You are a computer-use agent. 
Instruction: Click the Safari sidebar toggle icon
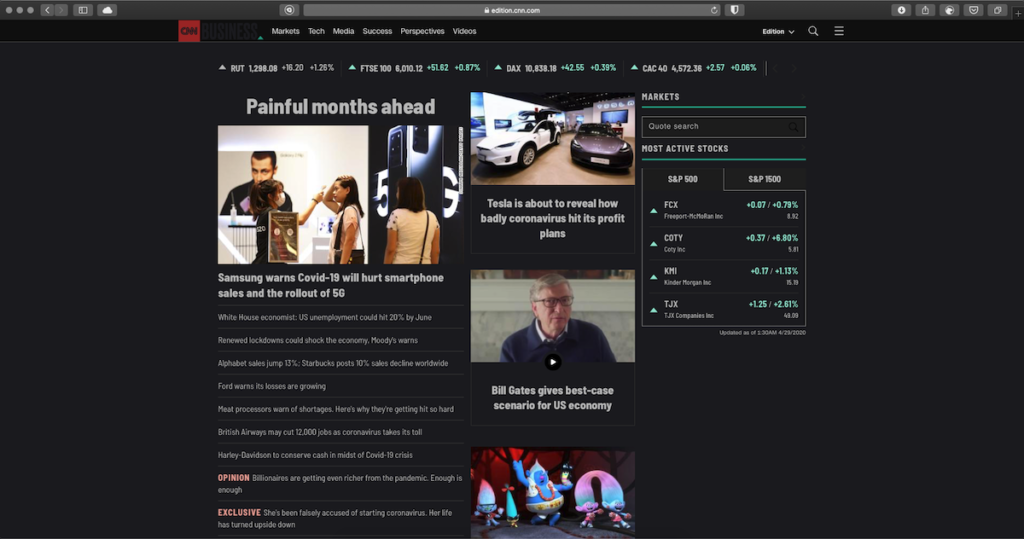coord(82,10)
